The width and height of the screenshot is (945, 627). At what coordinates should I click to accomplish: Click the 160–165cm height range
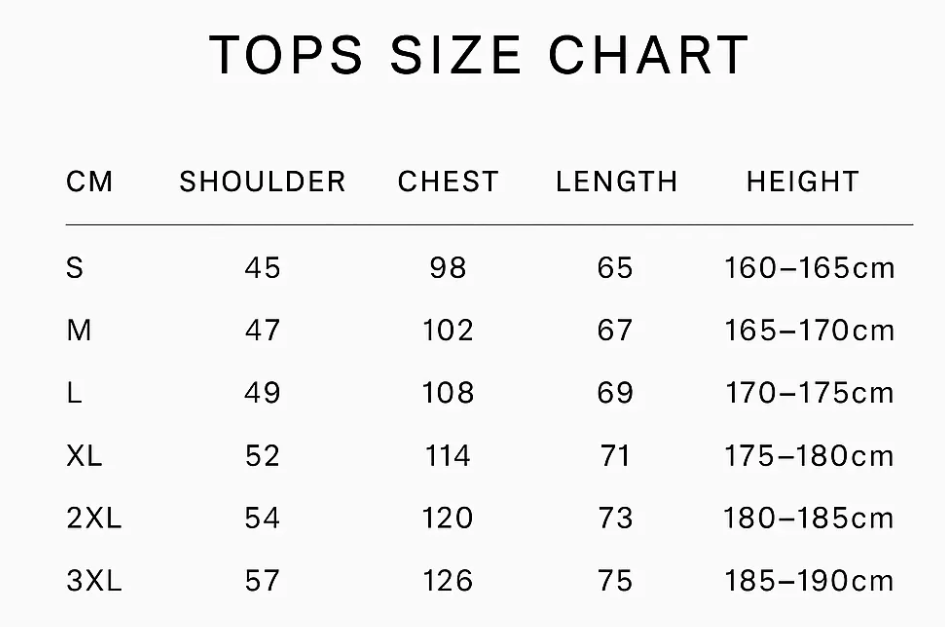pos(809,268)
